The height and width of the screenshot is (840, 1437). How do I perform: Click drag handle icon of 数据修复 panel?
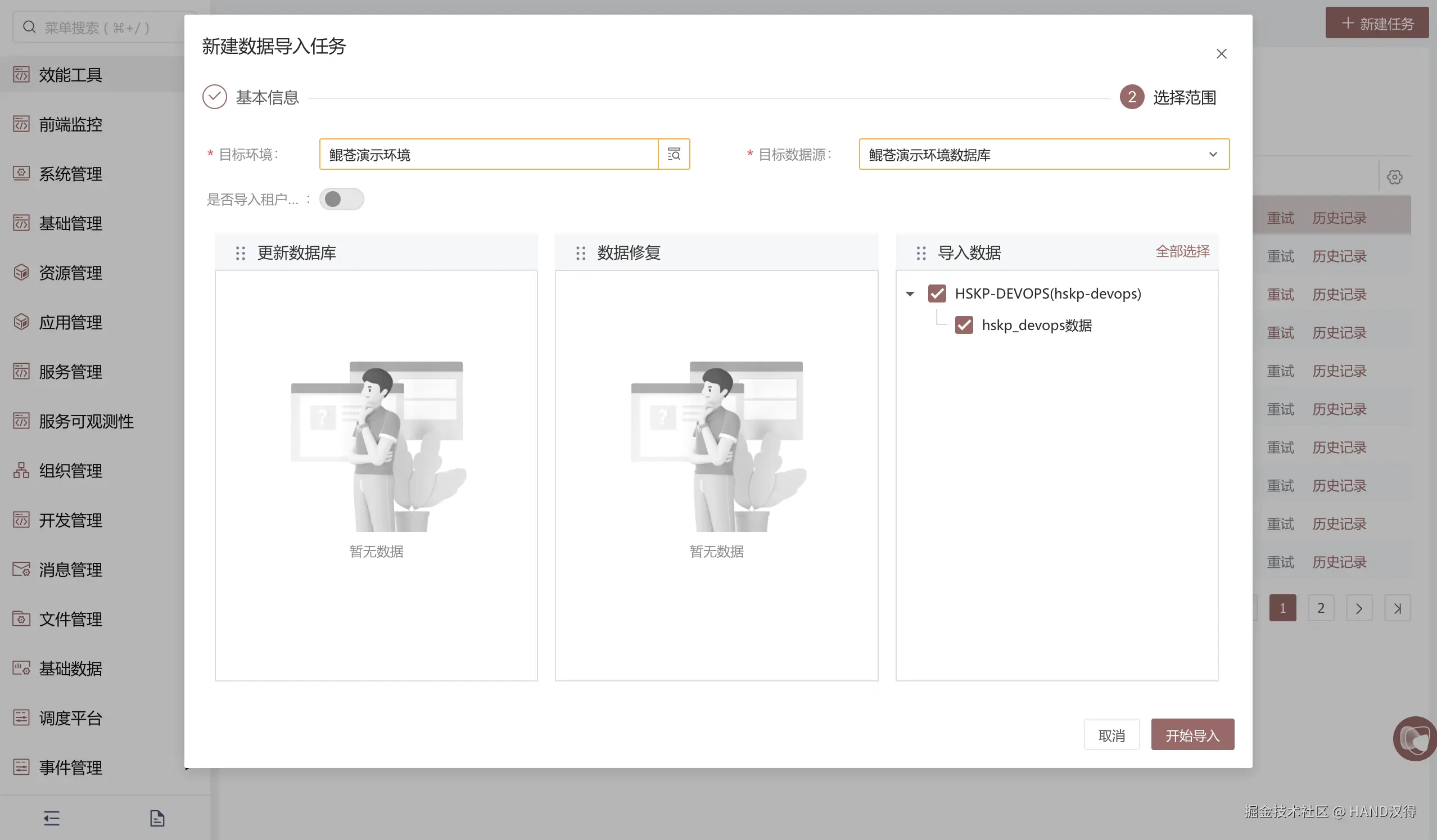[581, 253]
